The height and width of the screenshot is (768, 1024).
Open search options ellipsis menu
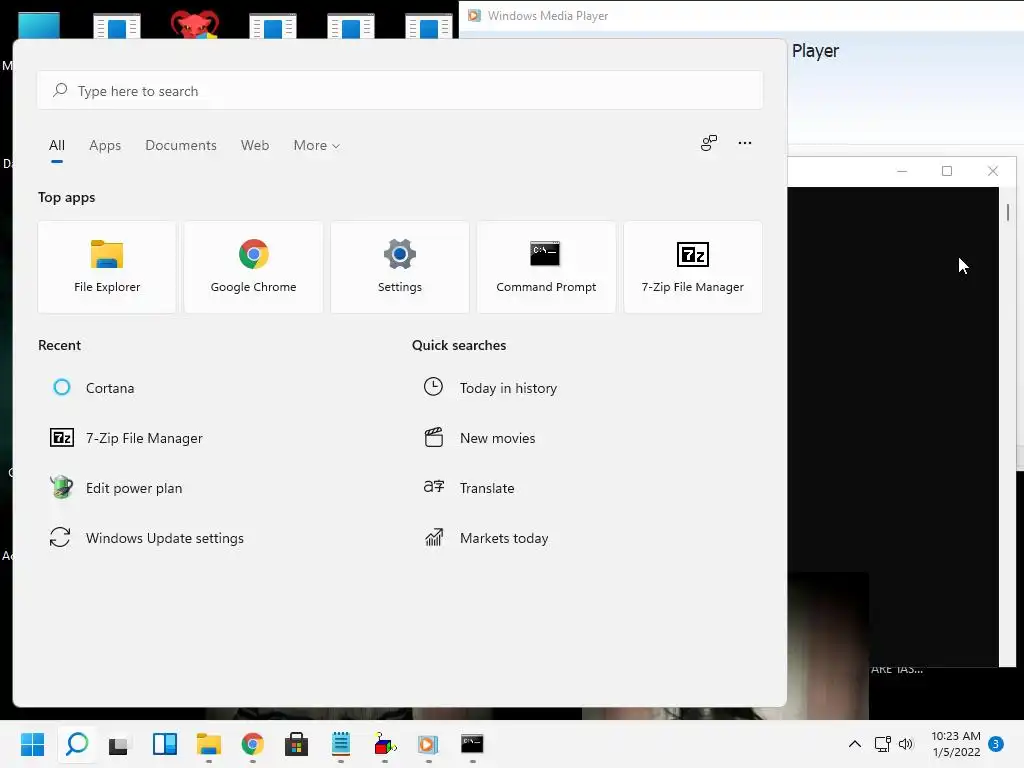(x=744, y=143)
